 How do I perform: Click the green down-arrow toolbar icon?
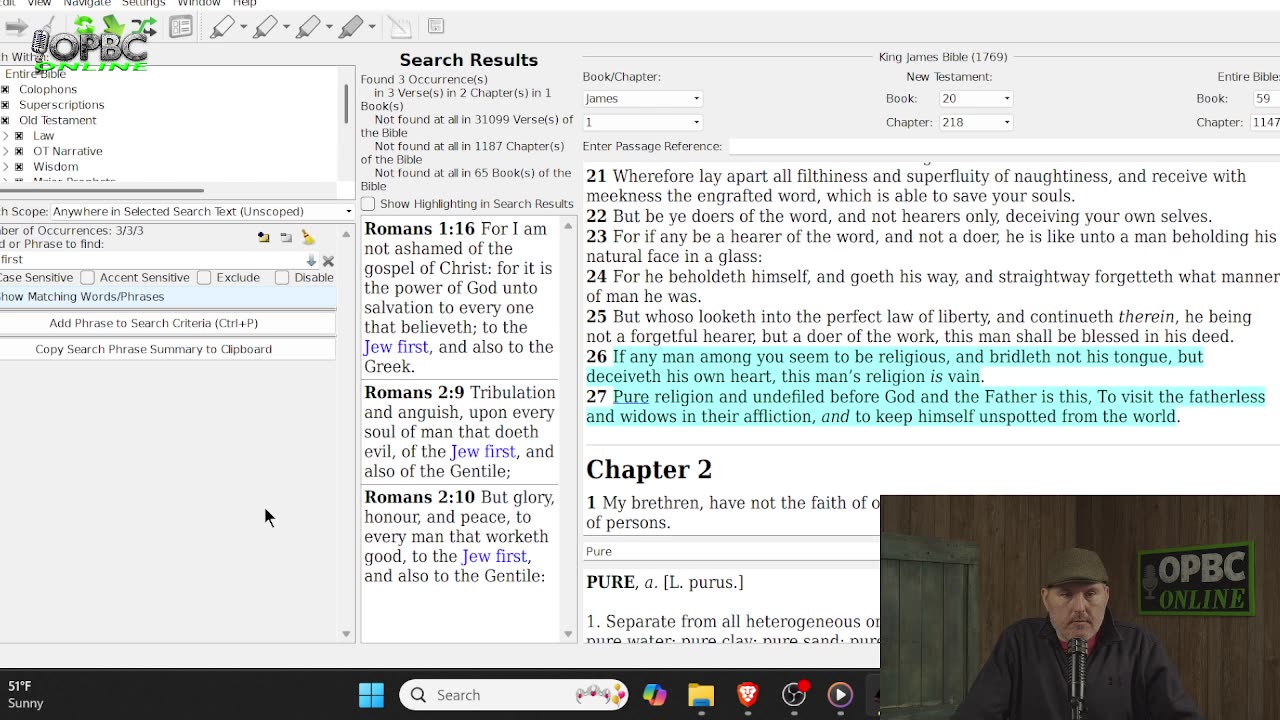113,27
